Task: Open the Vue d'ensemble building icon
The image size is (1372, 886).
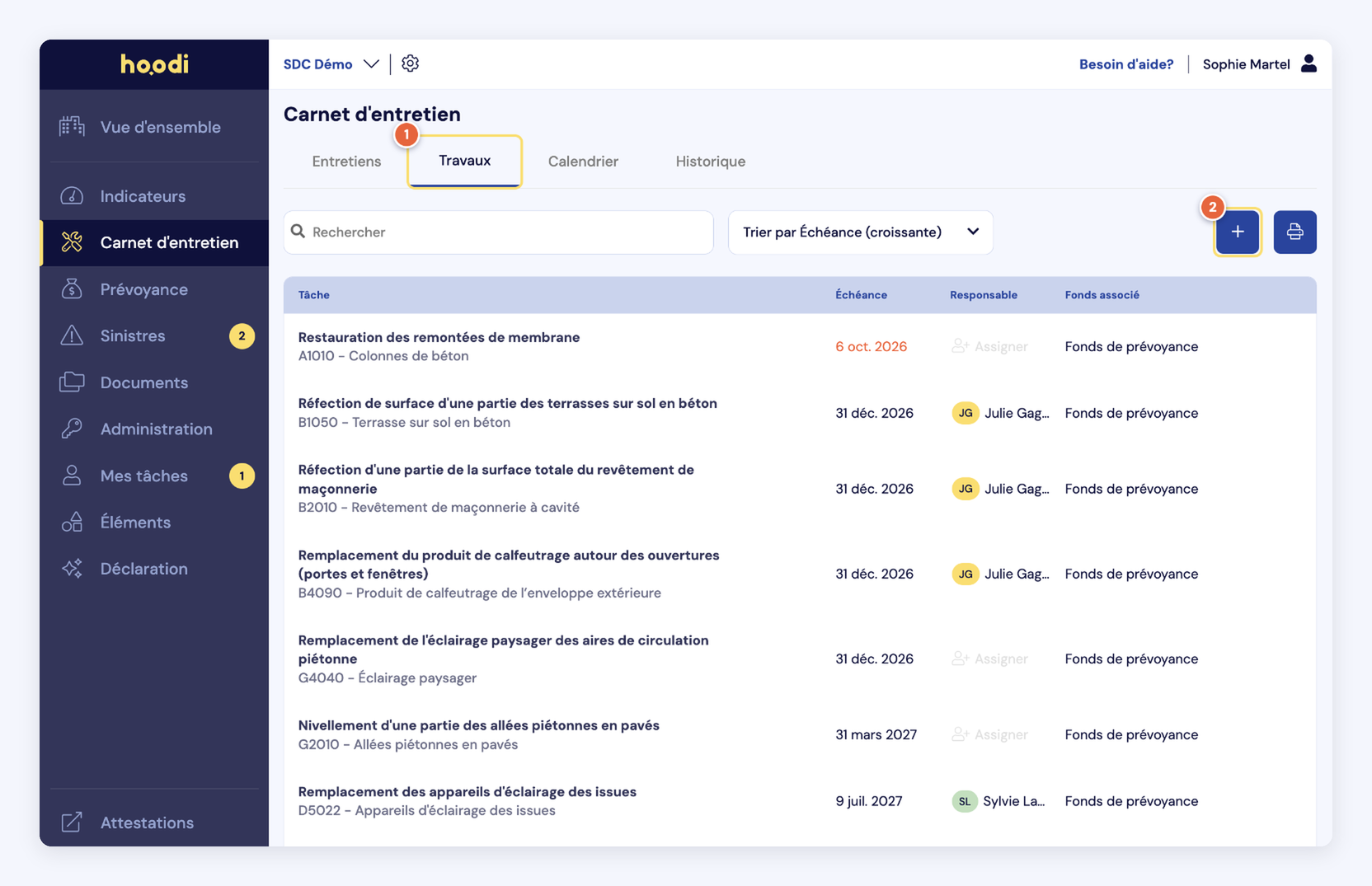Action: click(x=72, y=126)
